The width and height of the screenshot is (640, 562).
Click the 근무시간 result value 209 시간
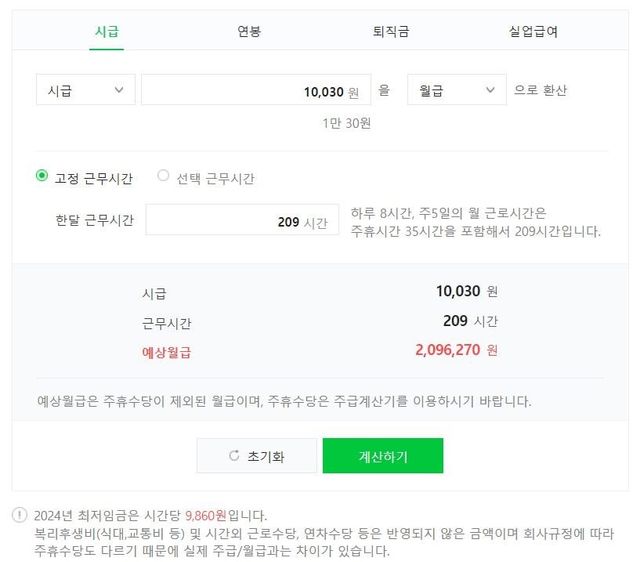pyautogui.click(x=469, y=322)
